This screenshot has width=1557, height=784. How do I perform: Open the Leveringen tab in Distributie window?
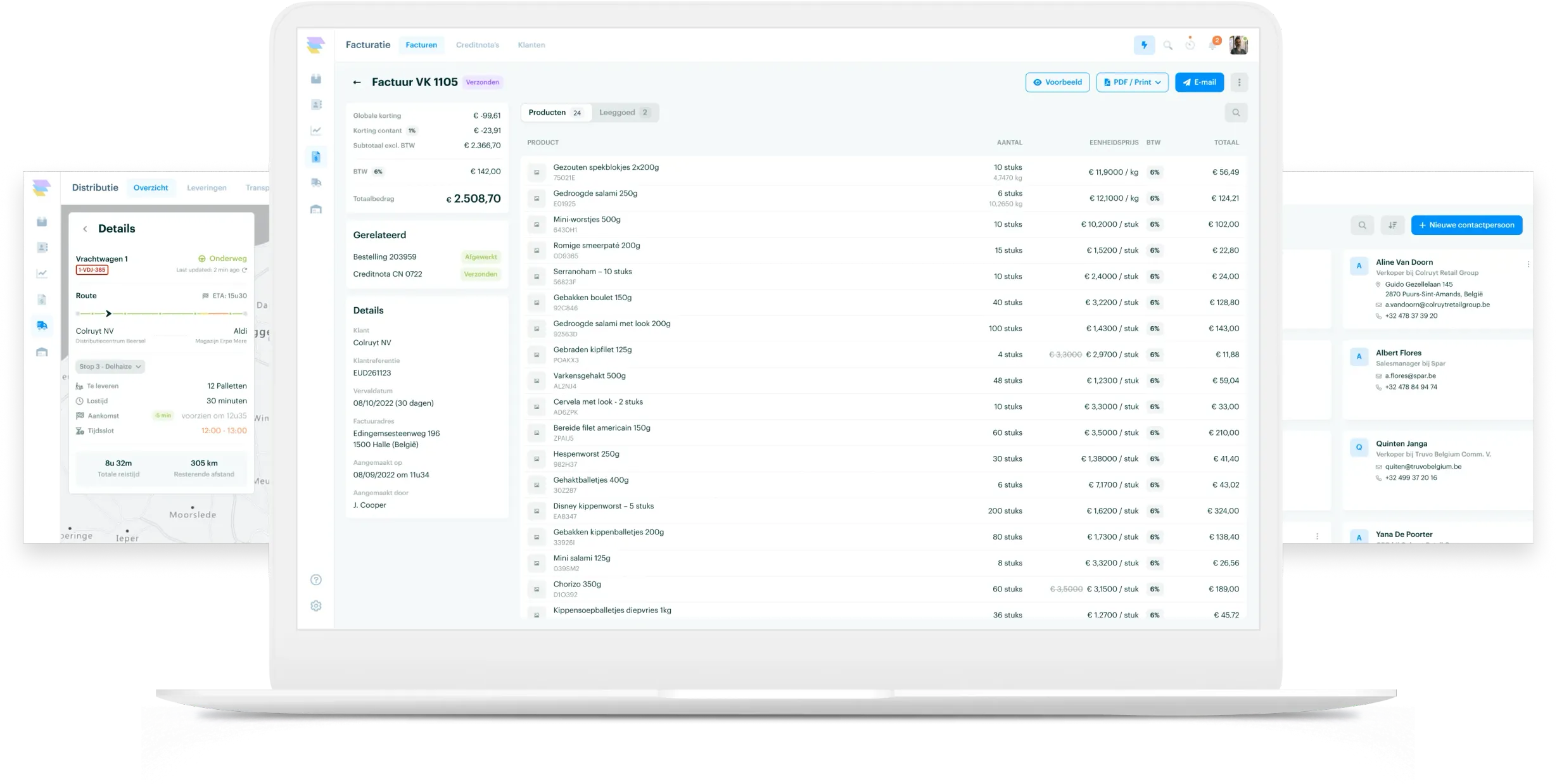click(207, 188)
